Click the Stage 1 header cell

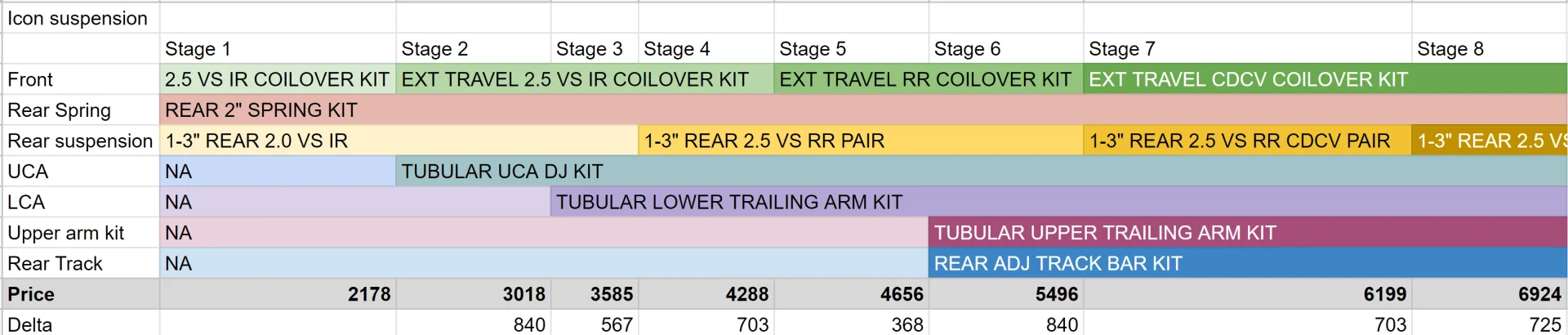(x=278, y=49)
